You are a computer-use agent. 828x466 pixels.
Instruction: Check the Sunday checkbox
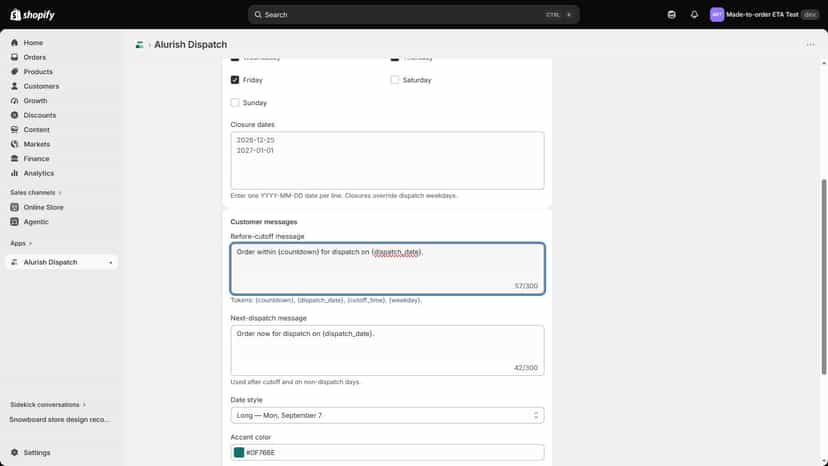pos(235,103)
